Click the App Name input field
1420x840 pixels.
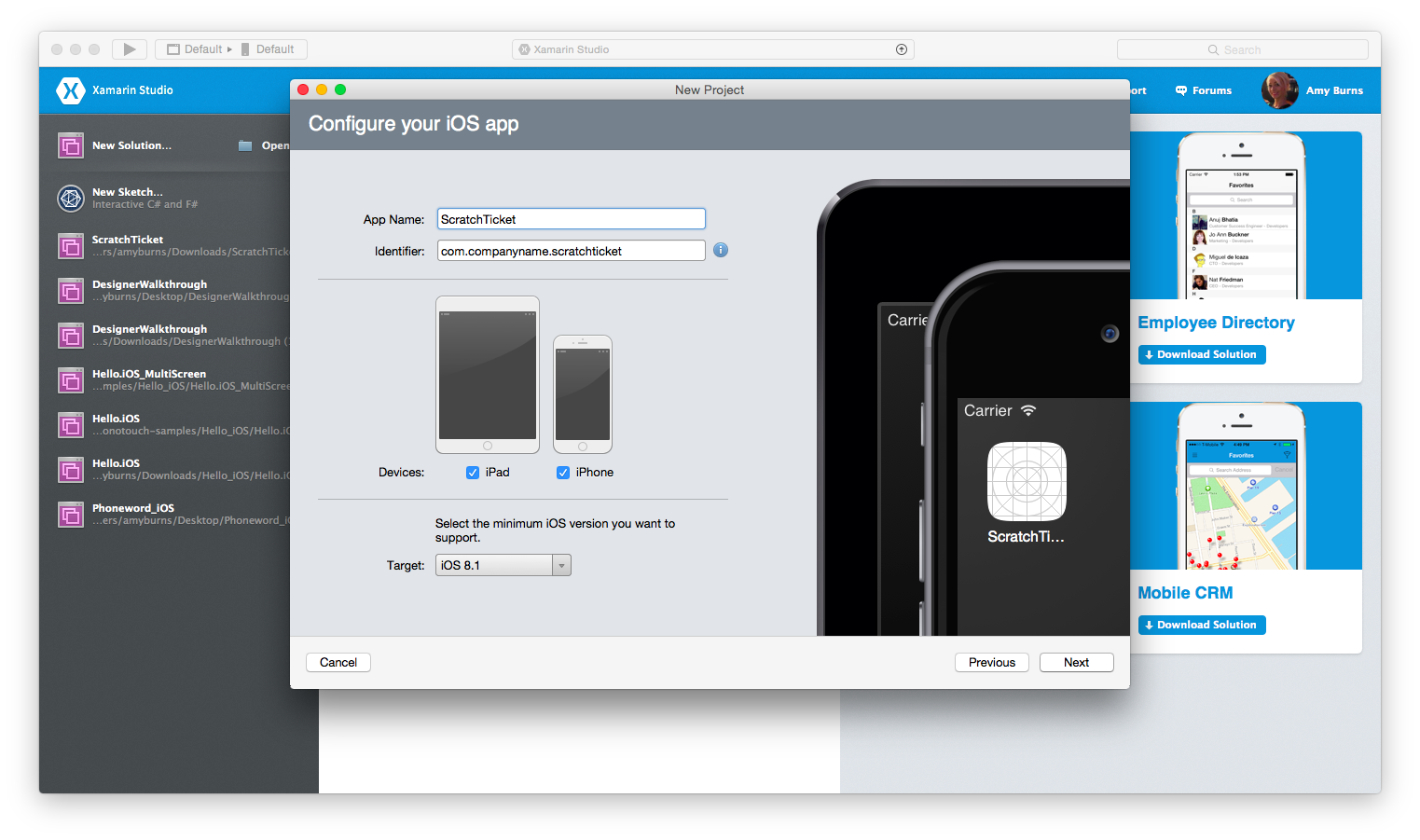(x=572, y=219)
